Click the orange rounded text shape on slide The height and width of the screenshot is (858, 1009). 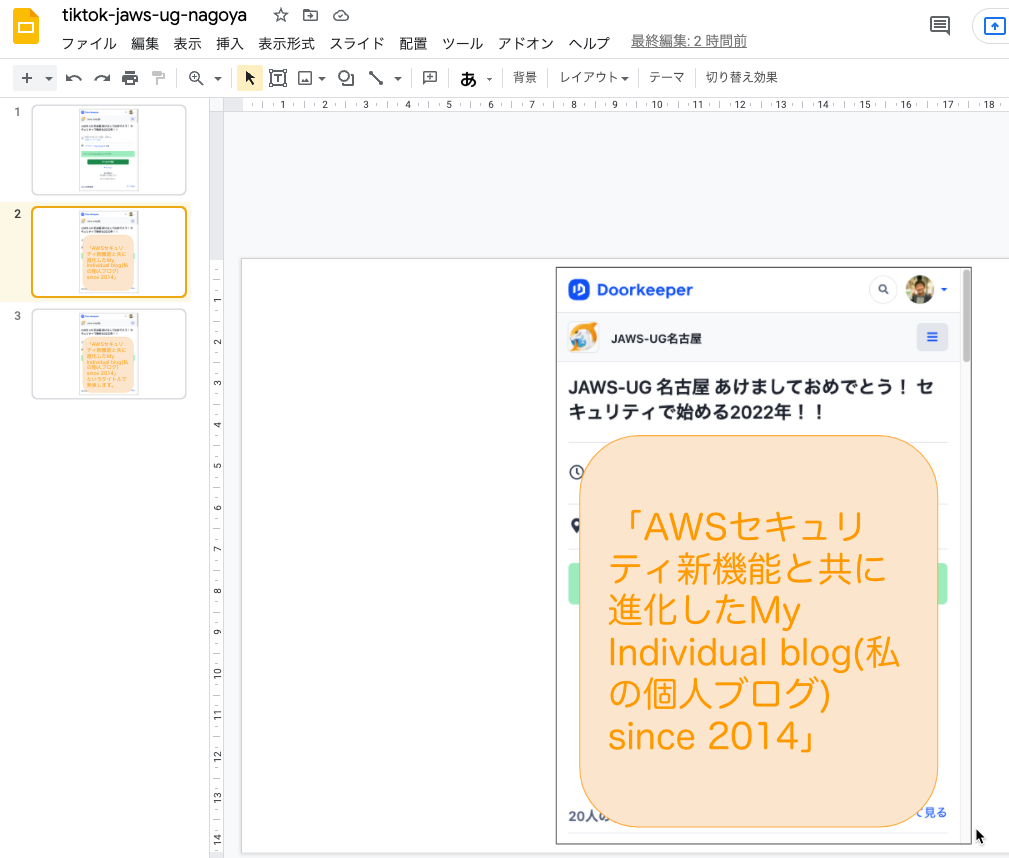pyautogui.click(x=758, y=631)
